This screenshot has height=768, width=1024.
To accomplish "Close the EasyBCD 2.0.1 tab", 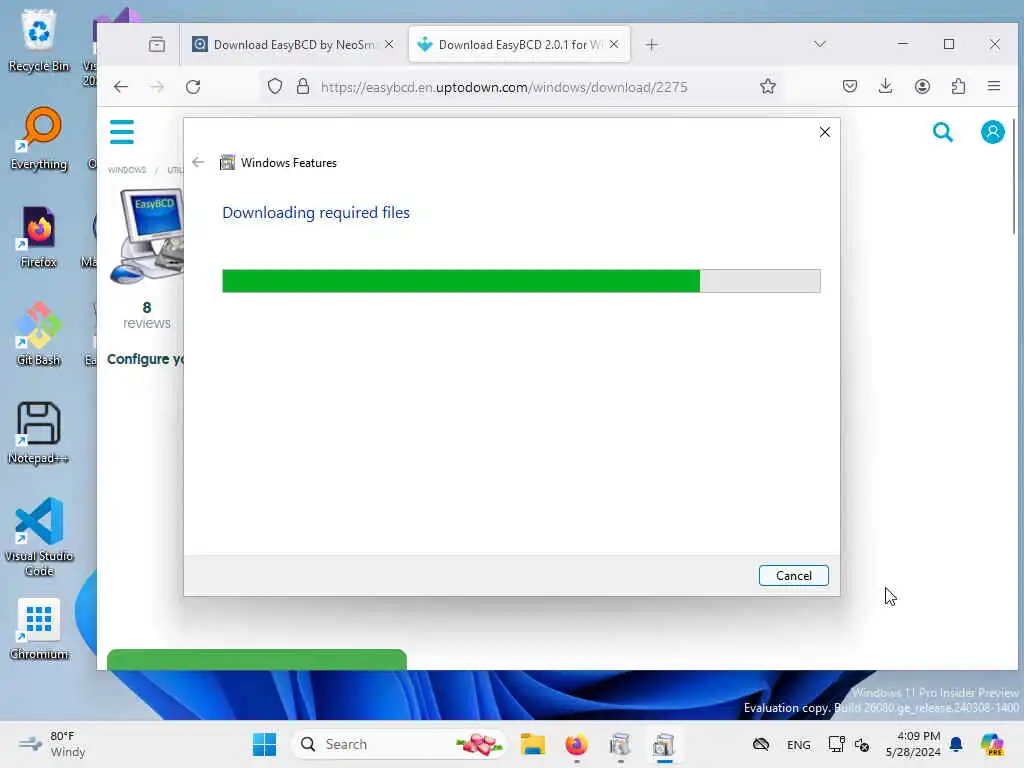I will (x=614, y=44).
